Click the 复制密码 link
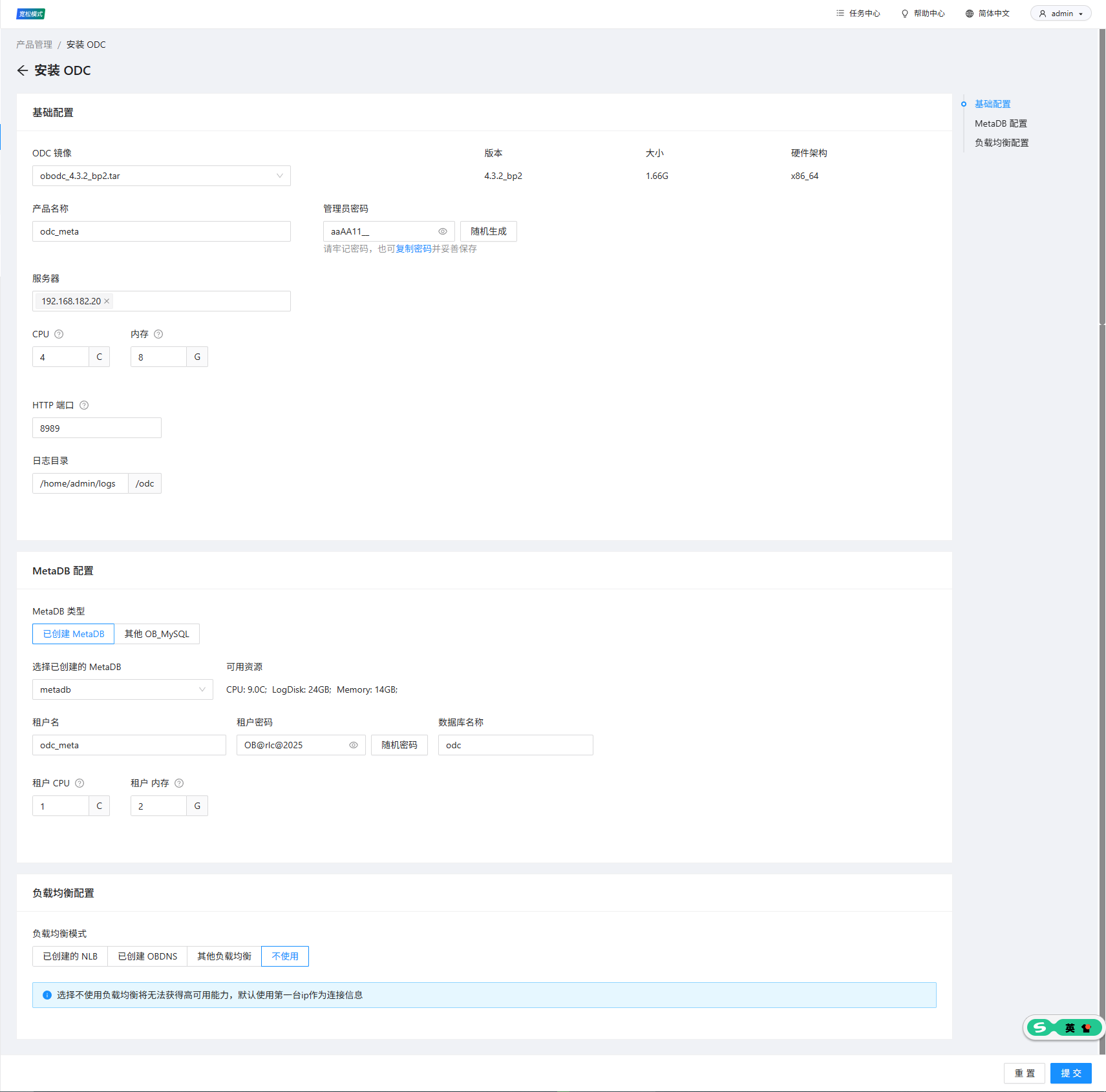This screenshot has height=1092, width=1106. click(414, 249)
